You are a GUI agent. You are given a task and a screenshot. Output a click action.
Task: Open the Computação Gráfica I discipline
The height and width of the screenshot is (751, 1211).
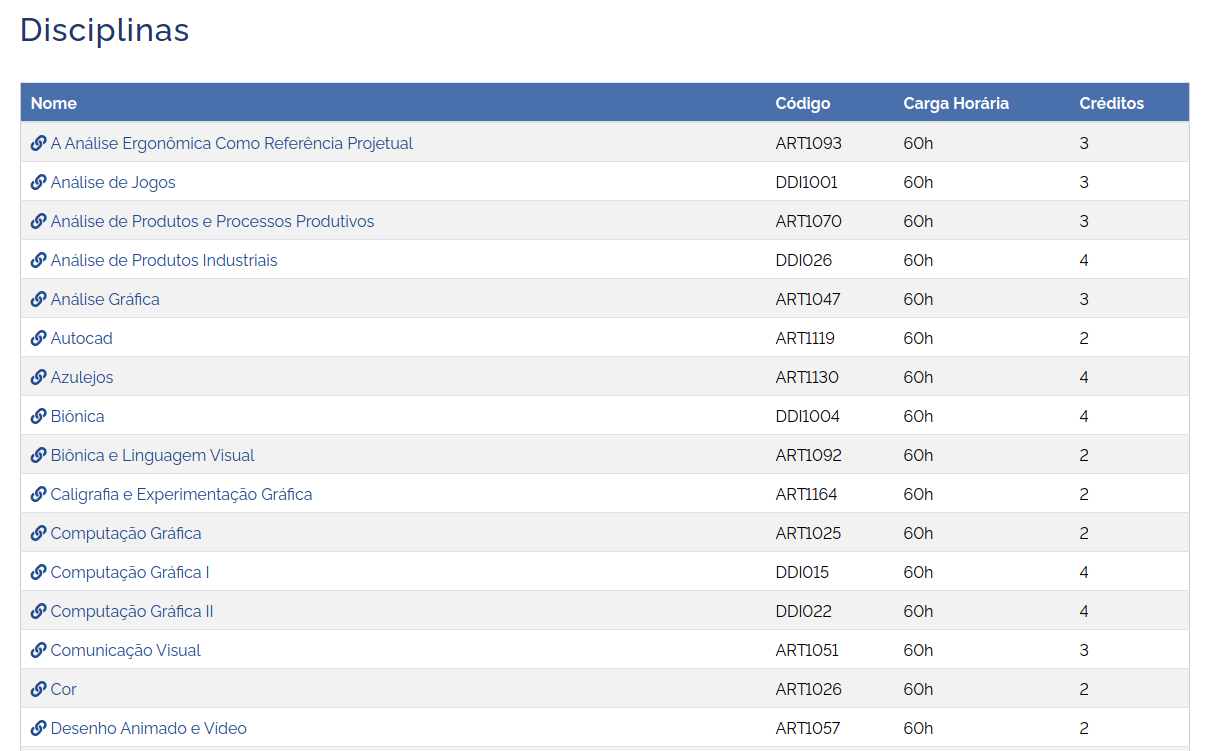[x=130, y=572]
